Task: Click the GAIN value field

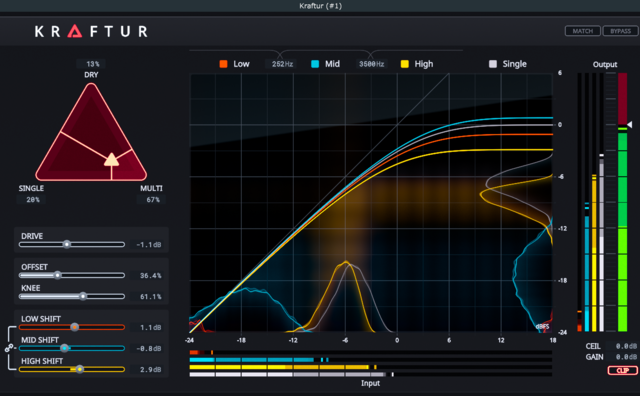Action: (625, 357)
